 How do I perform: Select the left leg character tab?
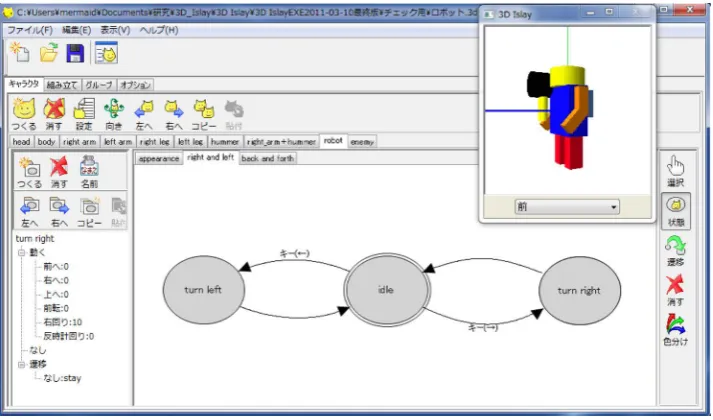point(191,142)
